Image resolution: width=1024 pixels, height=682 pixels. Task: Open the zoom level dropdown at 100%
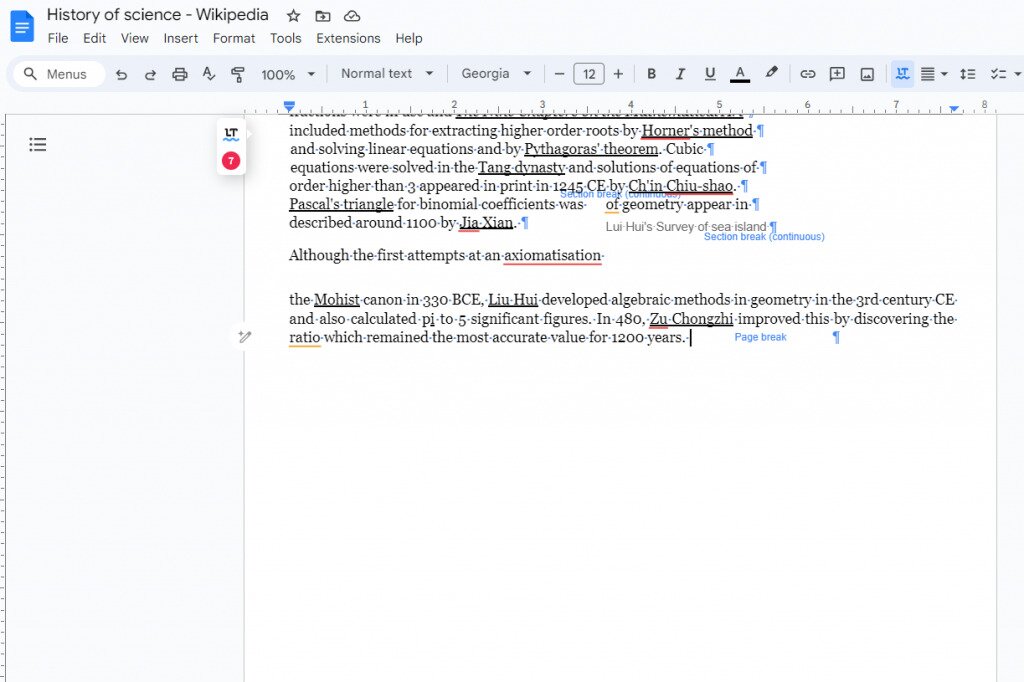(x=287, y=73)
